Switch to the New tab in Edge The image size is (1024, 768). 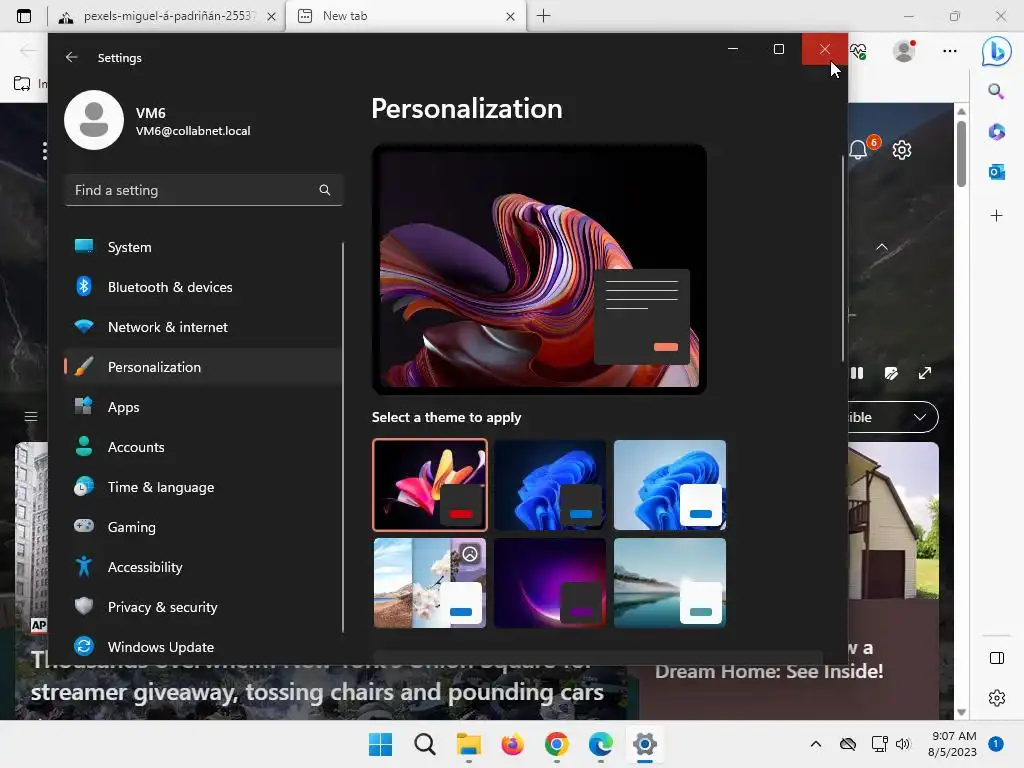[405, 16]
